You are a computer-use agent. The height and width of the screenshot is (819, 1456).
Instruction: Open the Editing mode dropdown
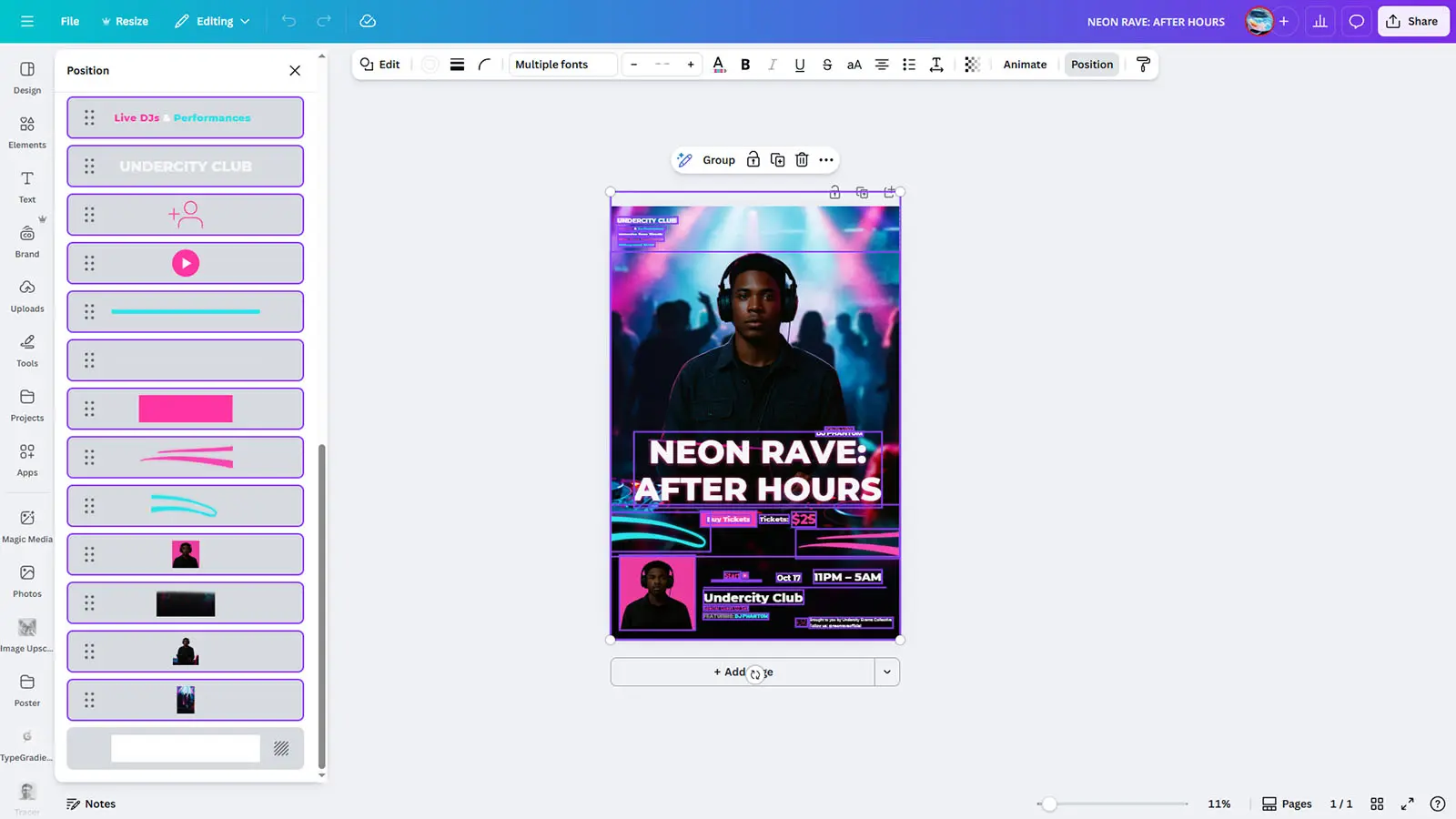[212, 21]
